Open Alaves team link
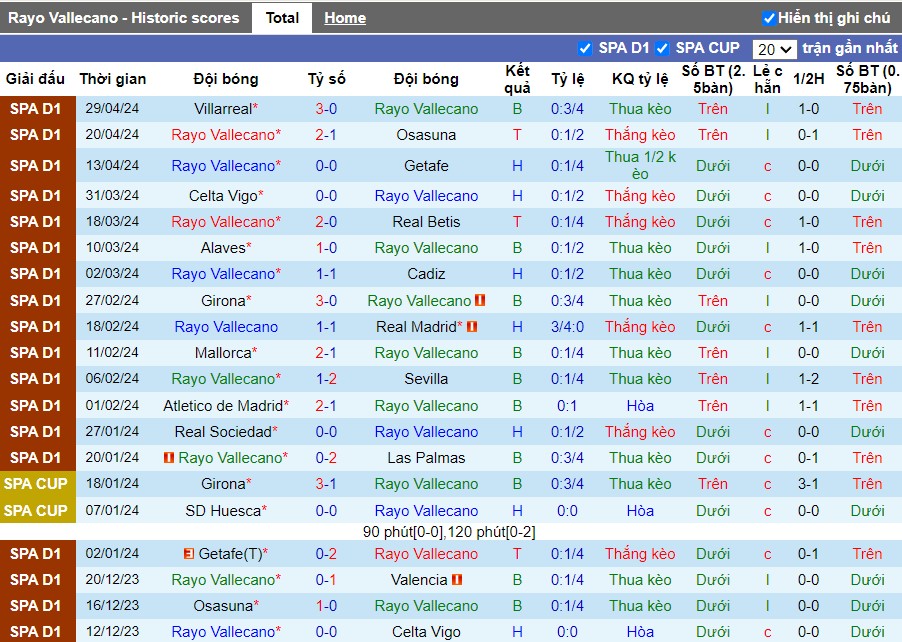Viewport: 902px width, 642px height. click(x=223, y=248)
